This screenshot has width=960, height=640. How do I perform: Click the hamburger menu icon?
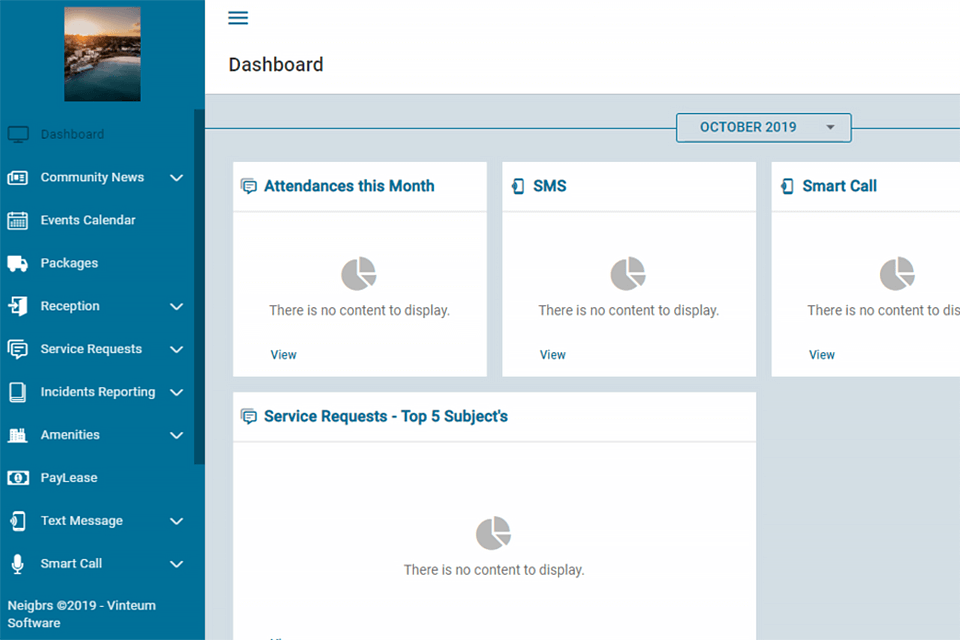tap(238, 18)
